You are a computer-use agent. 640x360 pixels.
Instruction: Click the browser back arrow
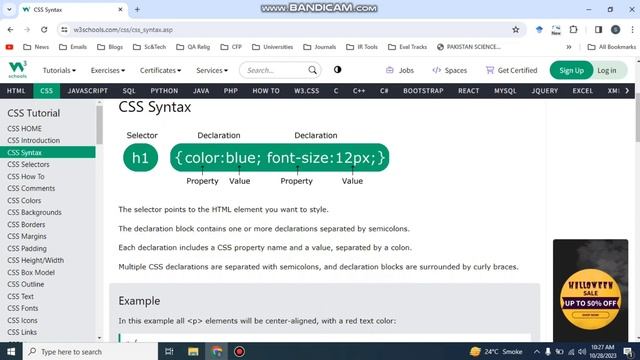pyautogui.click(x=11, y=29)
